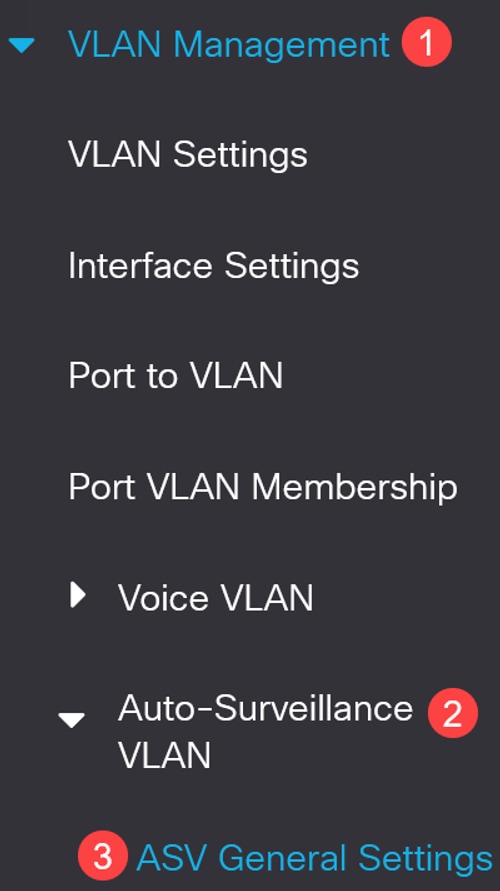The width and height of the screenshot is (500, 891).
Task: Collapse Auto-Surveillance VLAN with white down triangle
Action: [72, 720]
